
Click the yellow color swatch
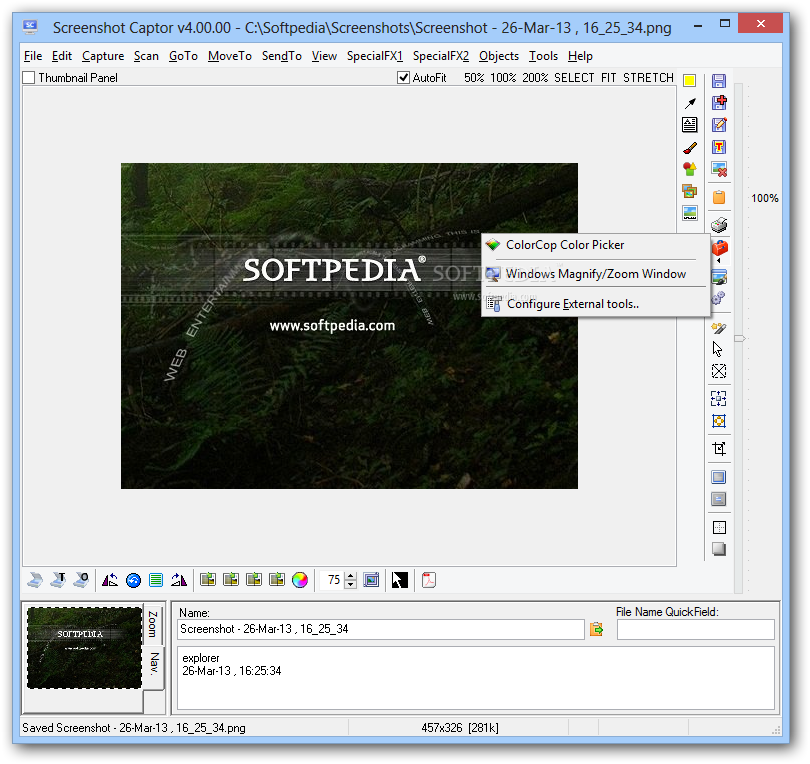(x=690, y=81)
